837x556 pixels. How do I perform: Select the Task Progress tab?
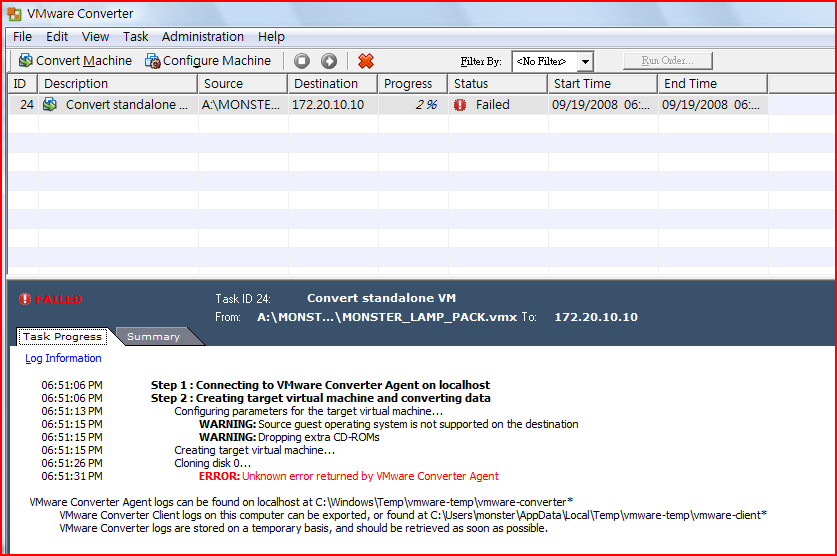pos(62,337)
